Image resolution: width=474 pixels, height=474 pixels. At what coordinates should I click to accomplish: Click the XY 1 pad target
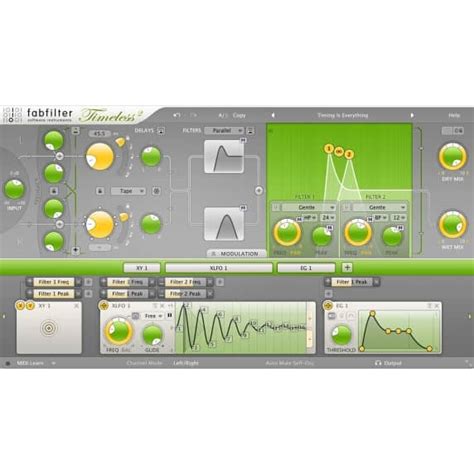tap(48, 328)
